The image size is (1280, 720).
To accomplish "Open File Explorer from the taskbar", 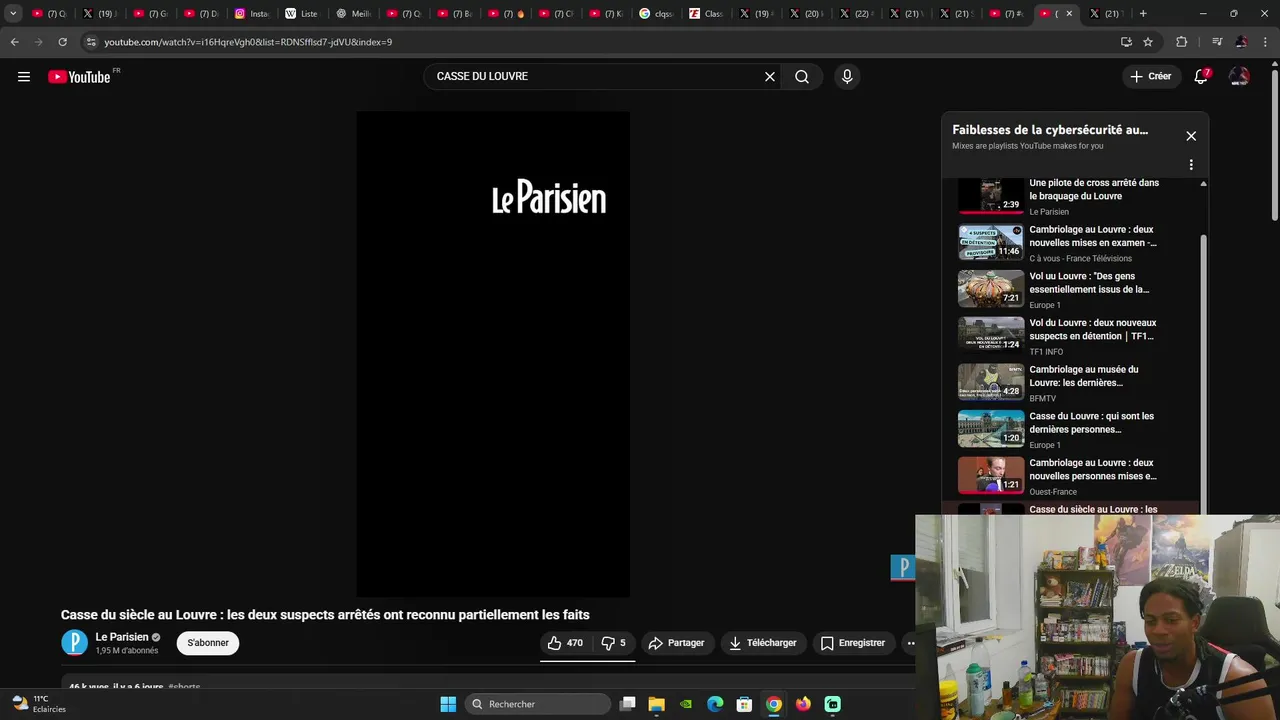I will pos(656,704).
